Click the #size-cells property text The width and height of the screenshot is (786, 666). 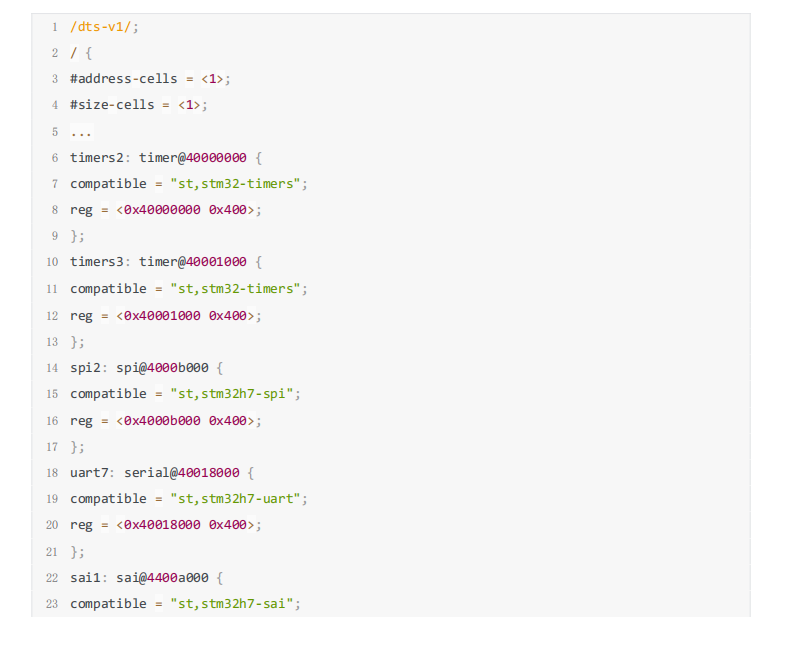click(x=112, y=105)
